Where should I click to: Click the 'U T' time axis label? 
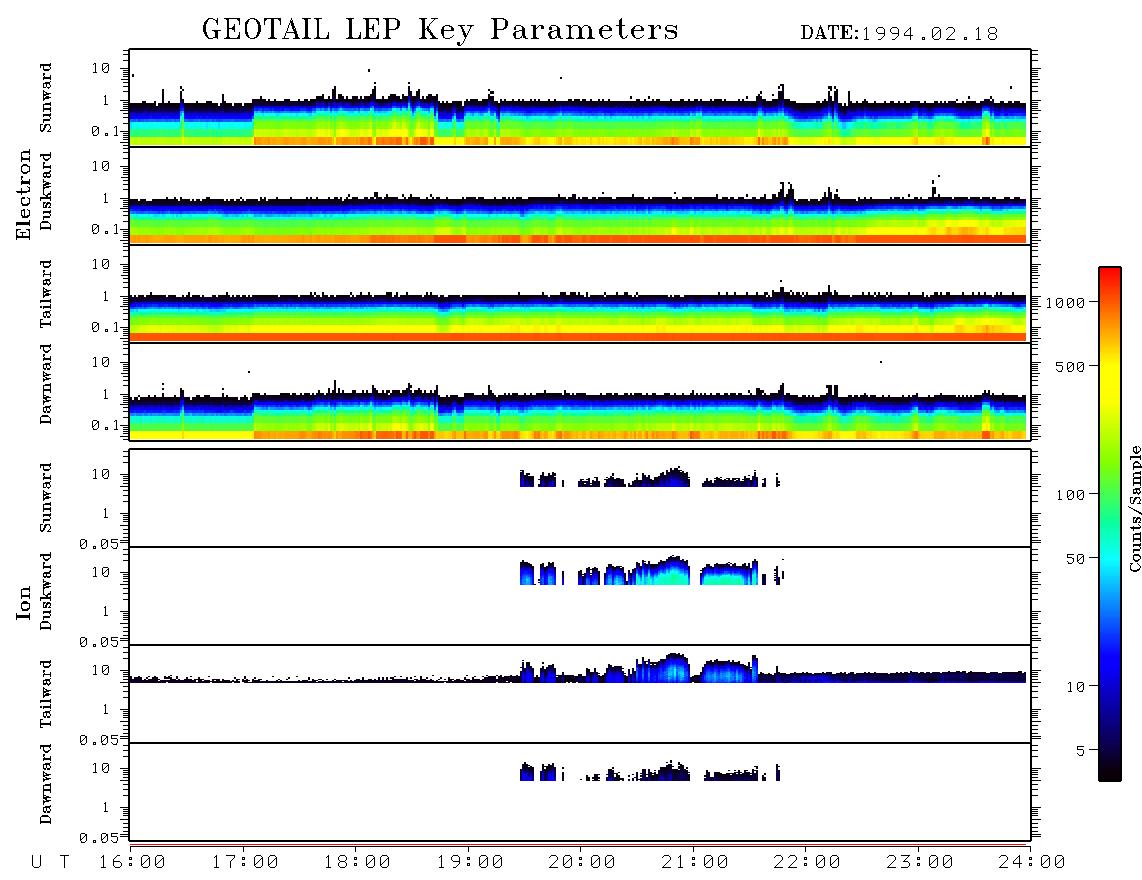click(51, 862)
